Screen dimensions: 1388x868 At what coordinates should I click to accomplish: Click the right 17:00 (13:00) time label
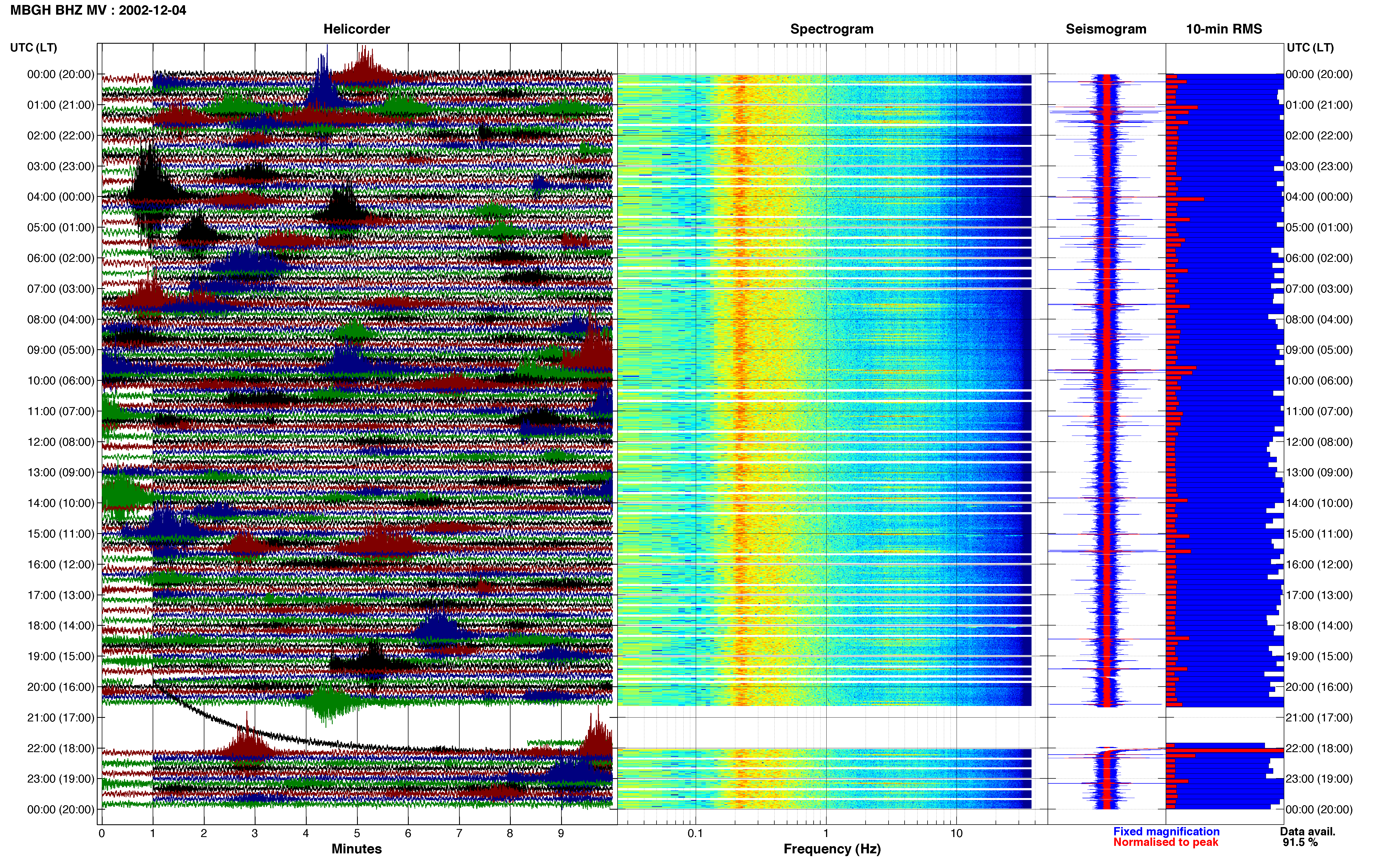(1319, 595)
